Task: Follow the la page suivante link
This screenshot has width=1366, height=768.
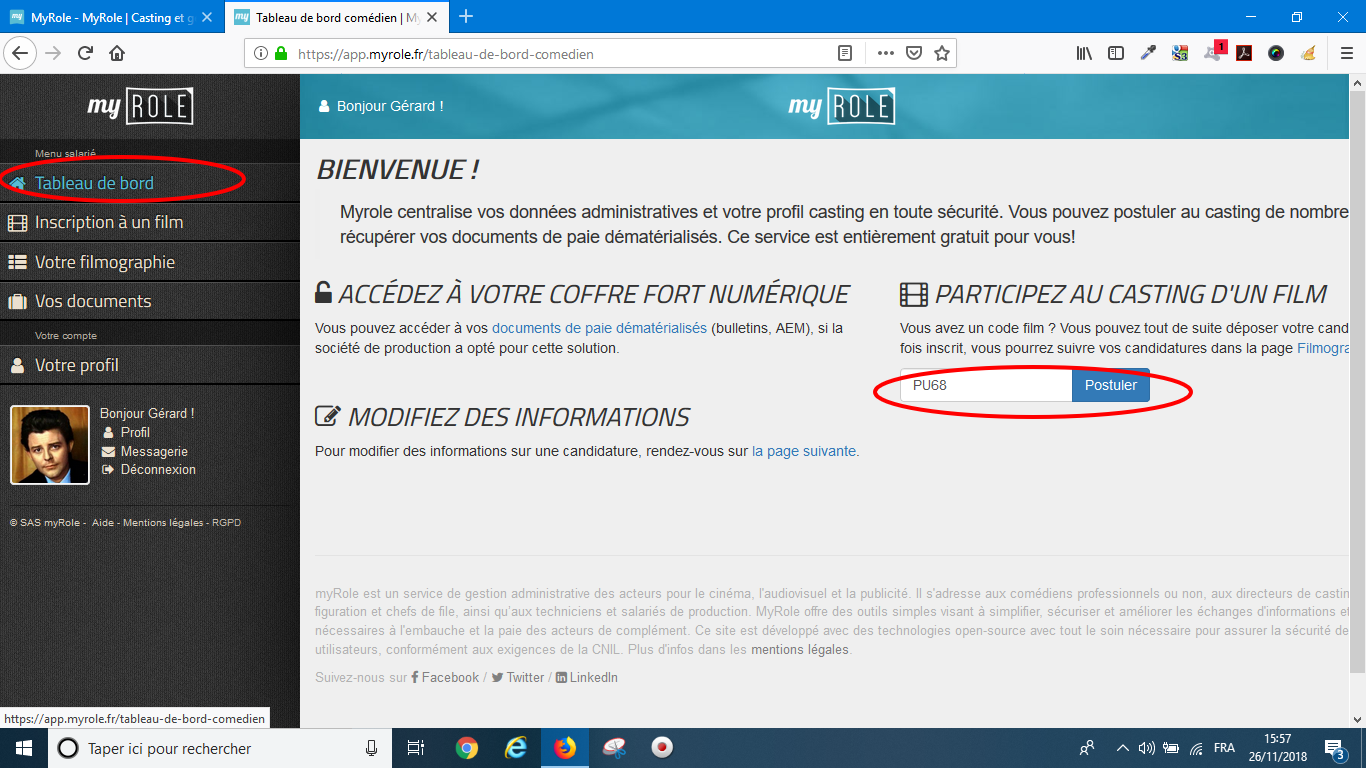Action: click(x=804, y=451)
